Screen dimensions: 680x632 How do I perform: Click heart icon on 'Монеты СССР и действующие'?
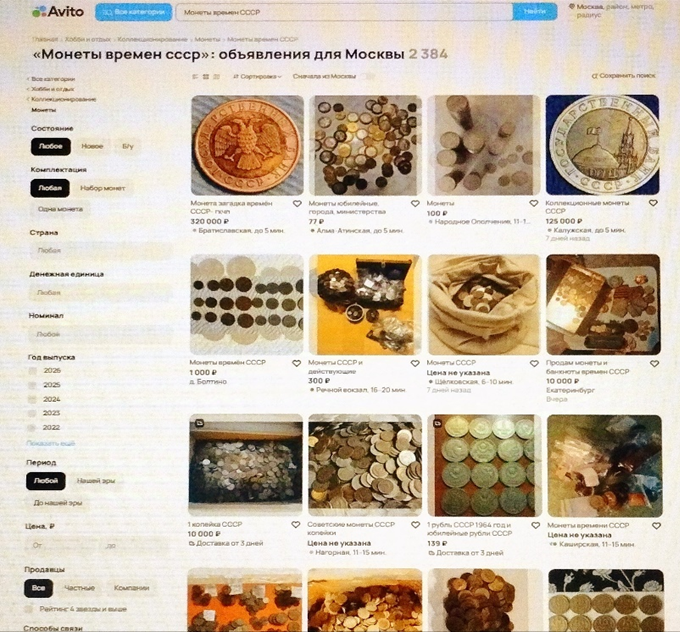[415, 363]
